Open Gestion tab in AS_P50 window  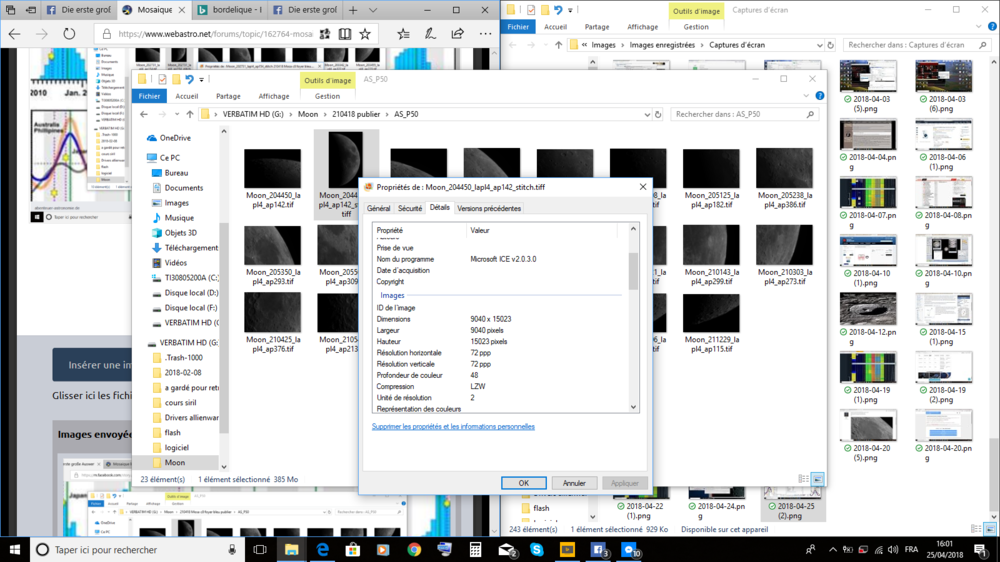(327, 96)
